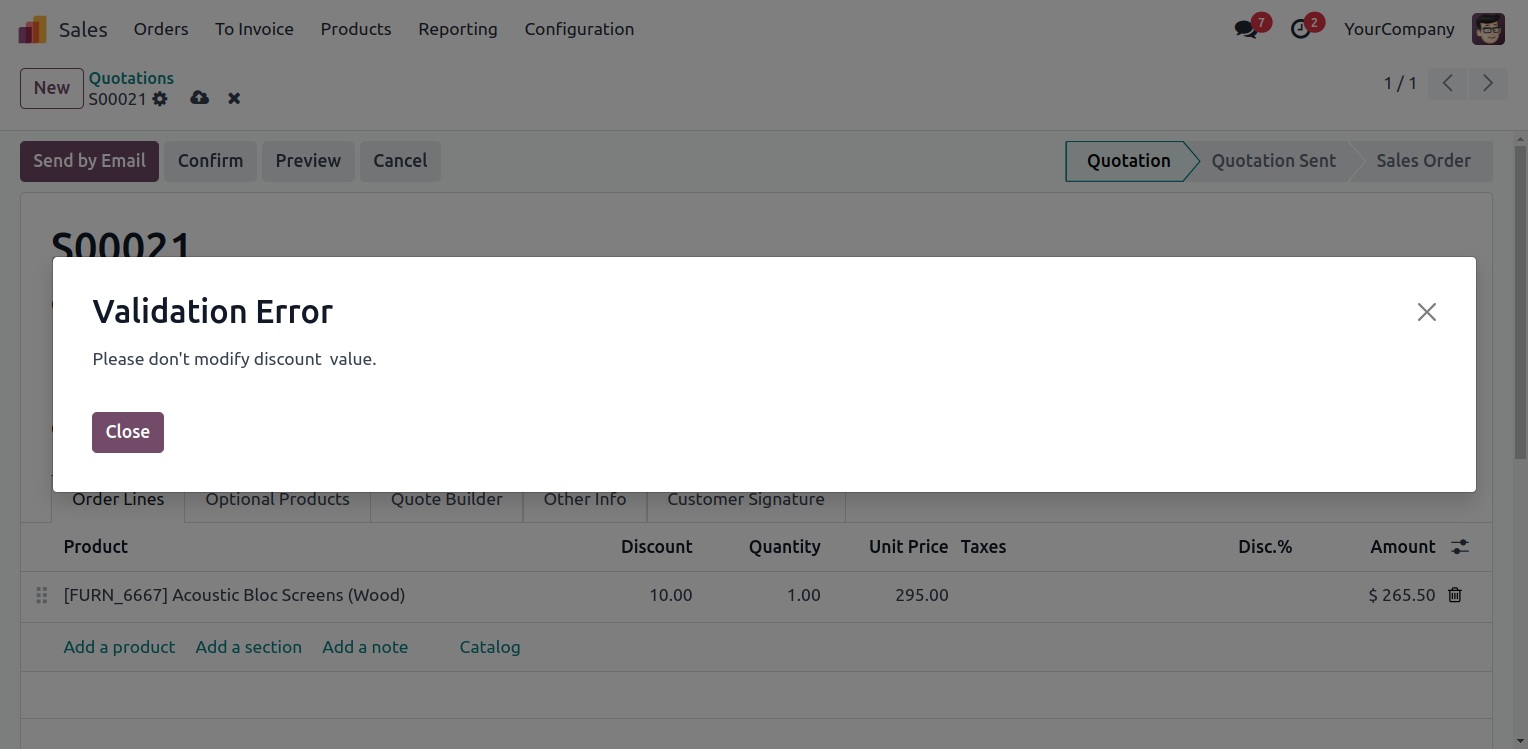Click the New button
Screen dimensions: 1528x749
52,88
